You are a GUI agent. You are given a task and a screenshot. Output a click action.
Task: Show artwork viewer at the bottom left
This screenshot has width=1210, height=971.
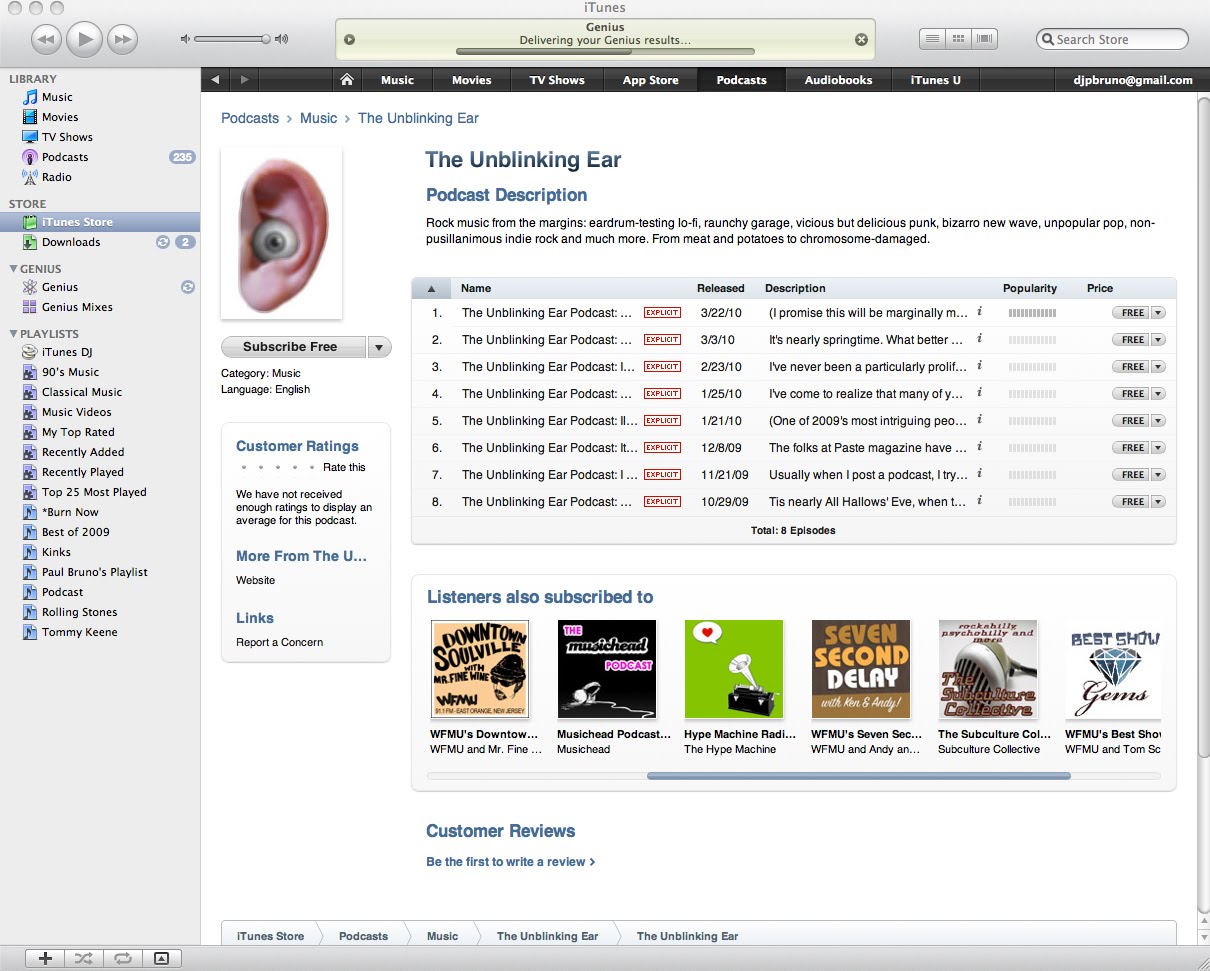[x=161, y=958]
